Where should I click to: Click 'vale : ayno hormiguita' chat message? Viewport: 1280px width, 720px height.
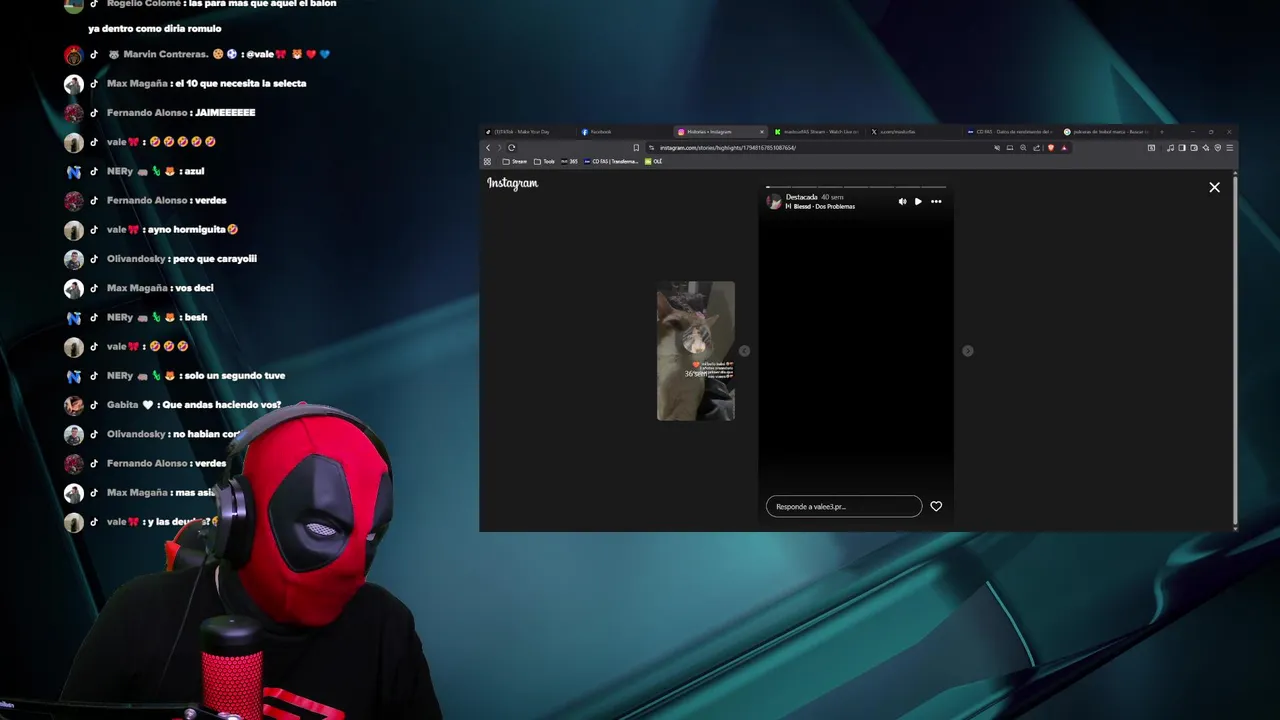(173, 230)
